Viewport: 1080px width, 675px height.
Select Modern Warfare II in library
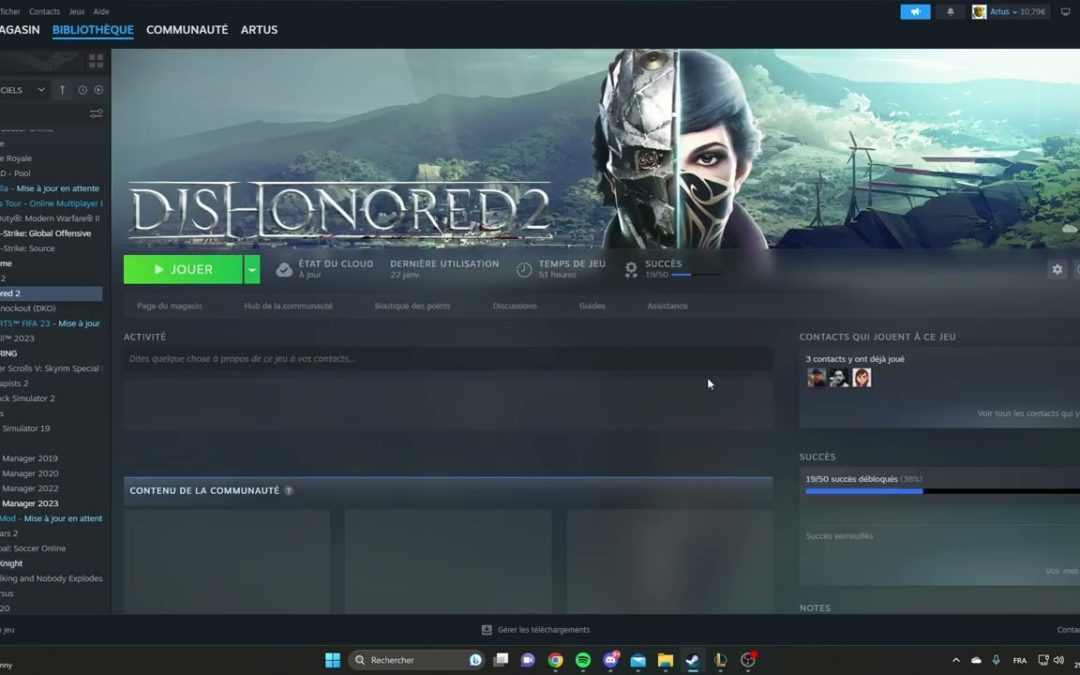click(50, 218)
